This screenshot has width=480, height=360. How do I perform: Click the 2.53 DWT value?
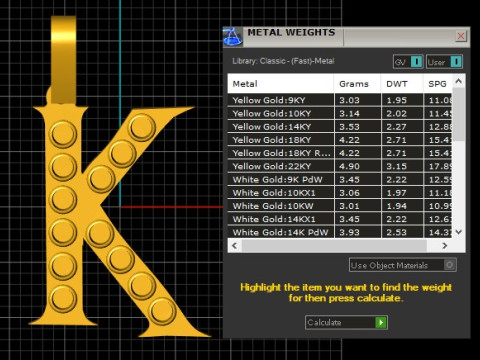click(396, 232)
